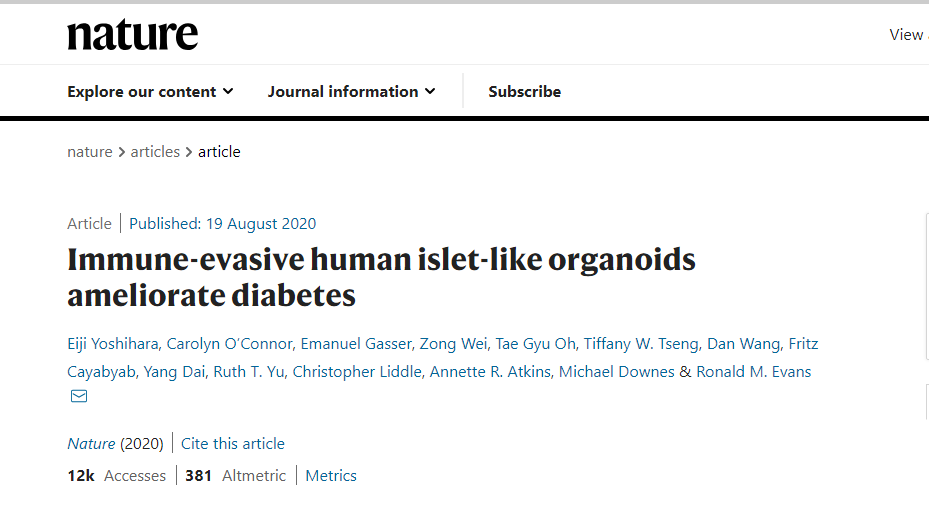929x520 pixels.
Task: Click author Emanuel Gasser
Action: (x=357, y=344)
